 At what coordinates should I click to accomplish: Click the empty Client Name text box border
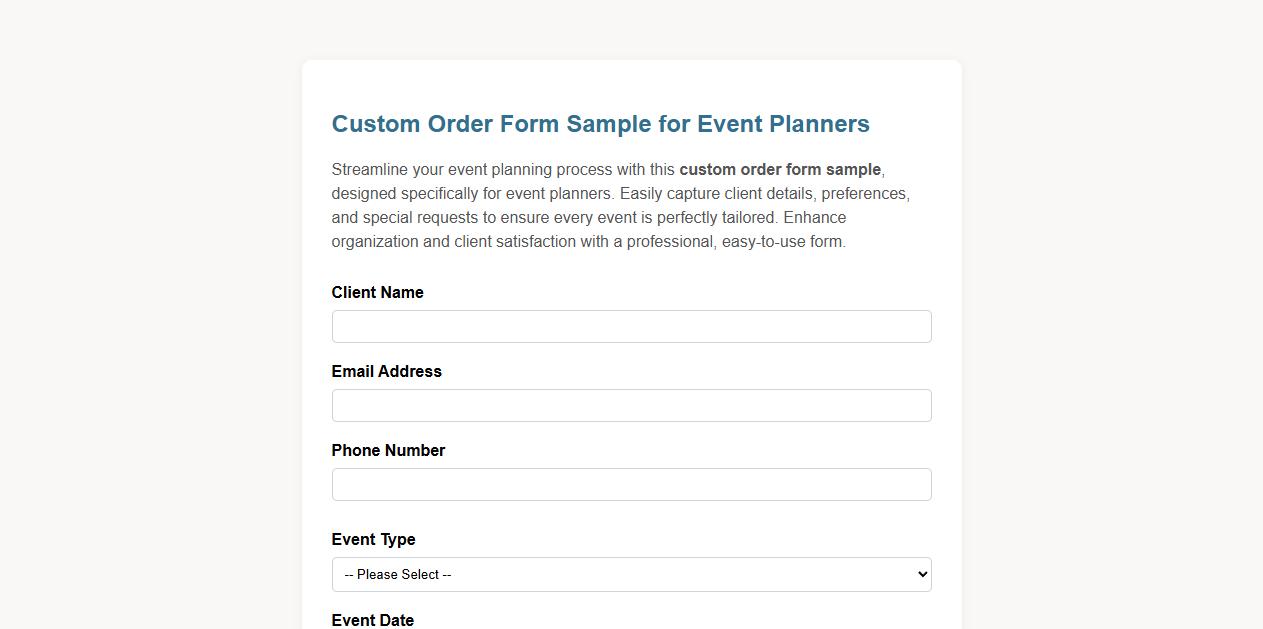point(631,311)
